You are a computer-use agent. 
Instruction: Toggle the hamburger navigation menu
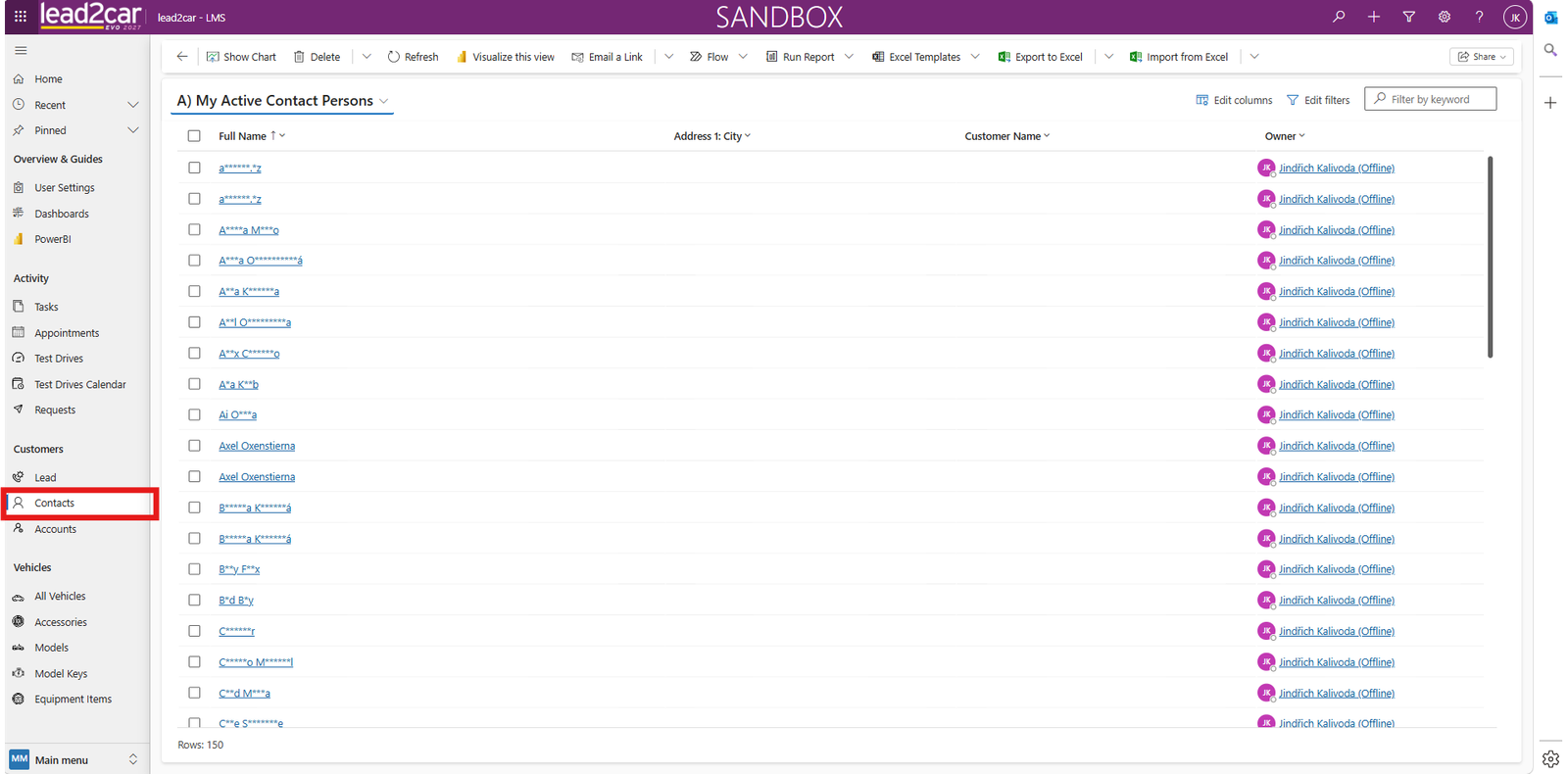pyautogui.click(x=21, y=50)
